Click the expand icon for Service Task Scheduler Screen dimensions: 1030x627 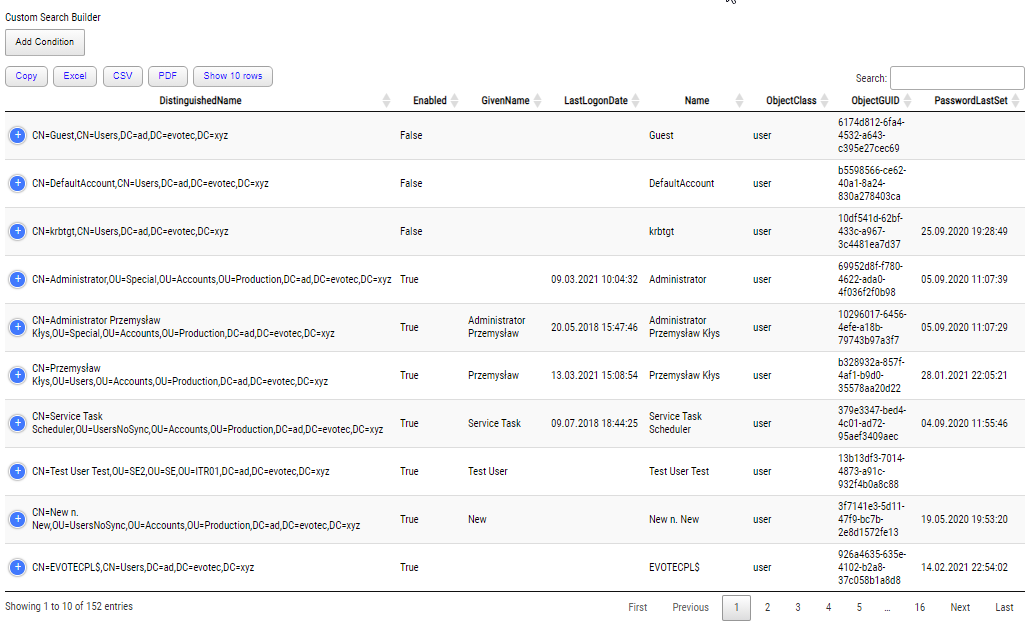click(x=17, y=423)
